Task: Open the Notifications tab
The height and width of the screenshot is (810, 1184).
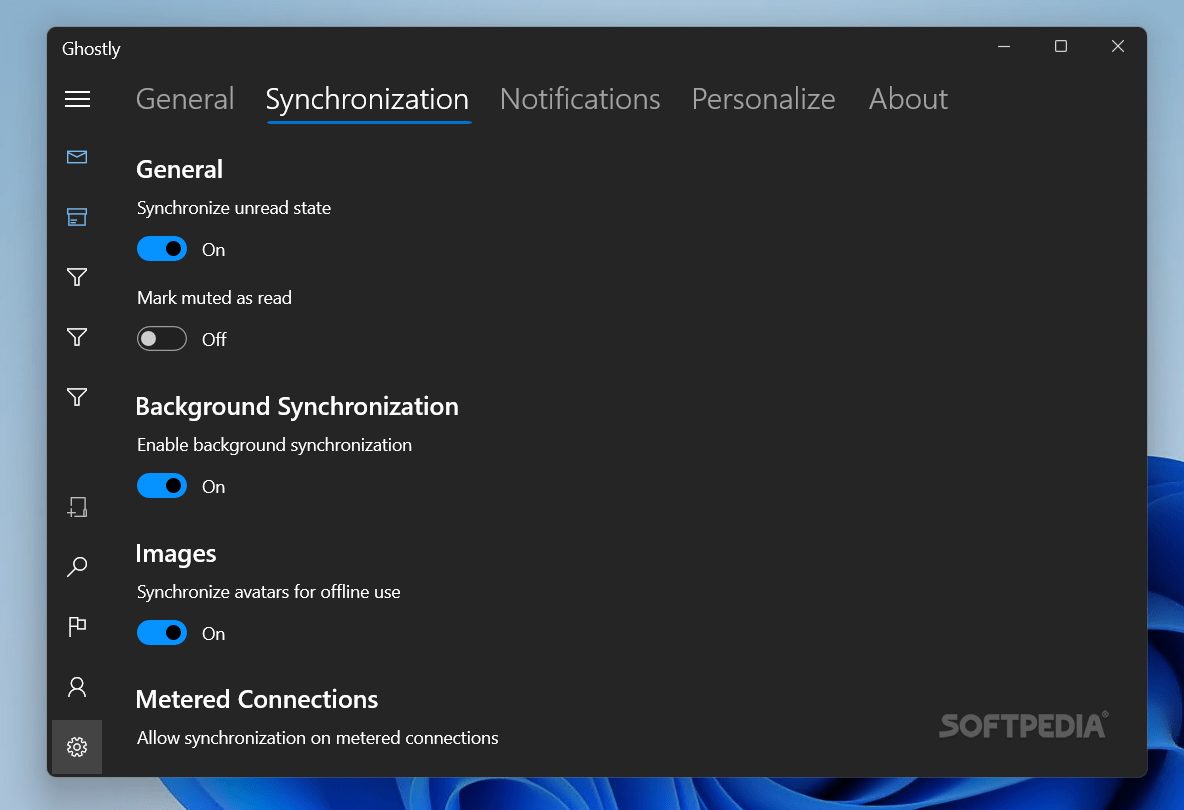Action: click(580, 99)
